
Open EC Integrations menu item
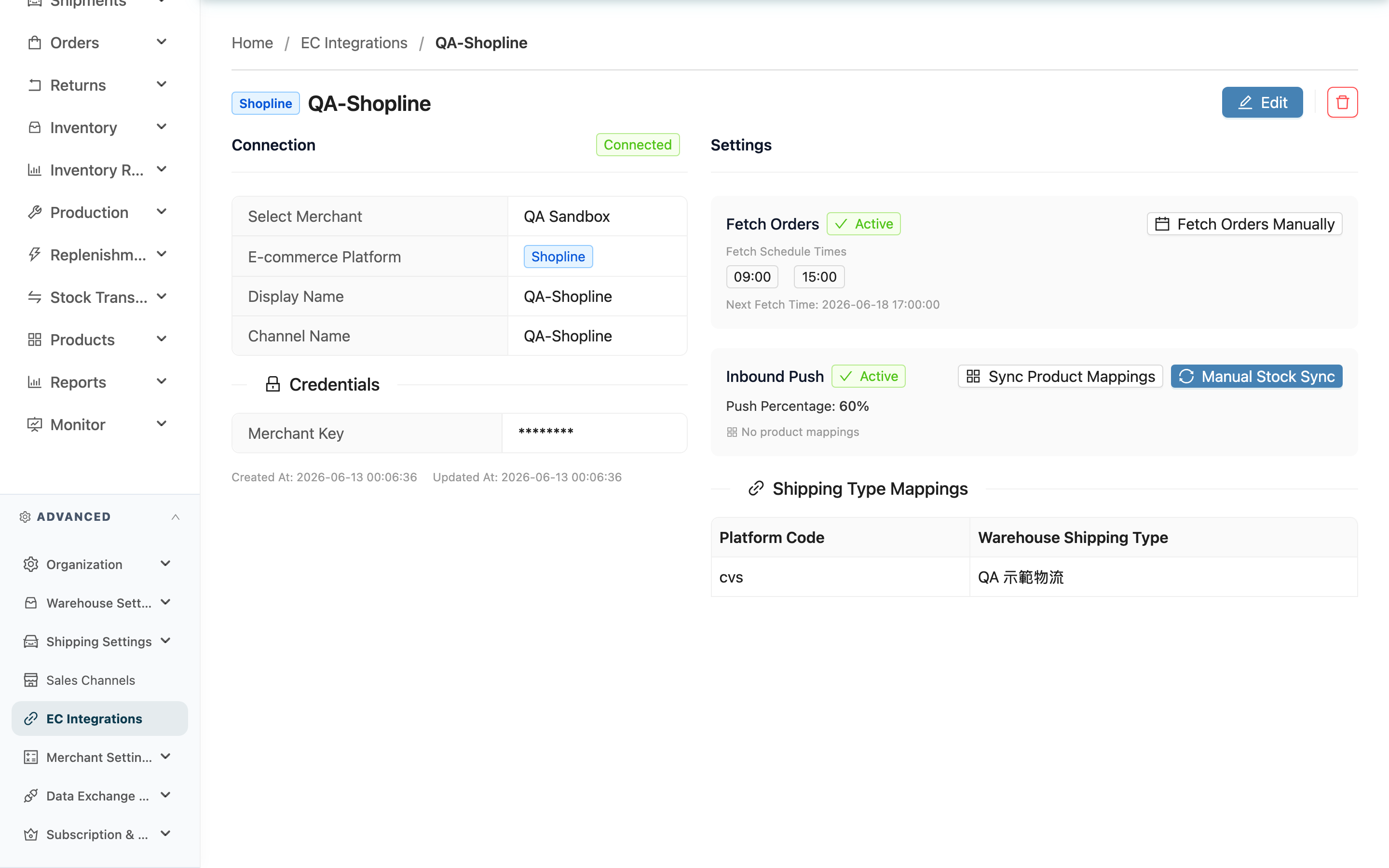(x=100, y=719)
